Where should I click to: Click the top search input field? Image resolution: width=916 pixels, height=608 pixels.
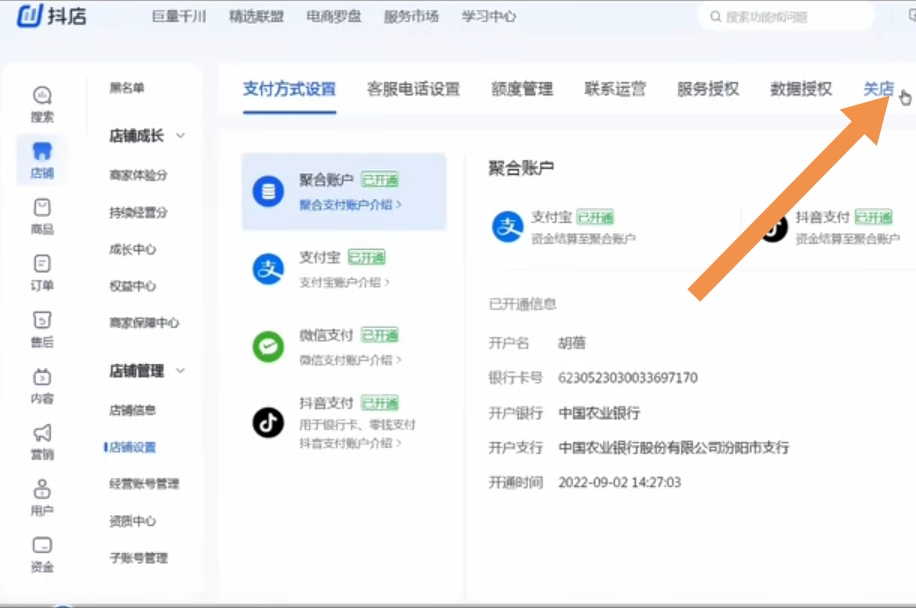click(x=786, y=17)
